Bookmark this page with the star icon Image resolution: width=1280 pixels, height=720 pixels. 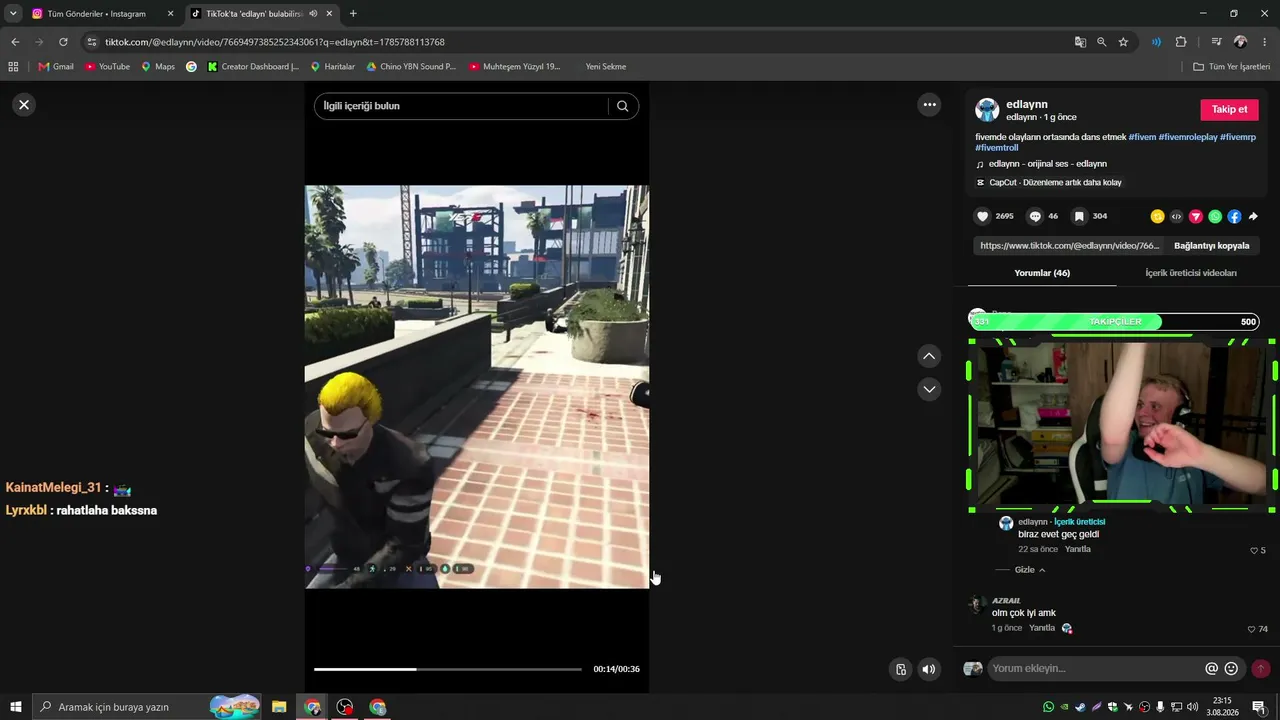pyautogui.click(x=1123, y=42)
